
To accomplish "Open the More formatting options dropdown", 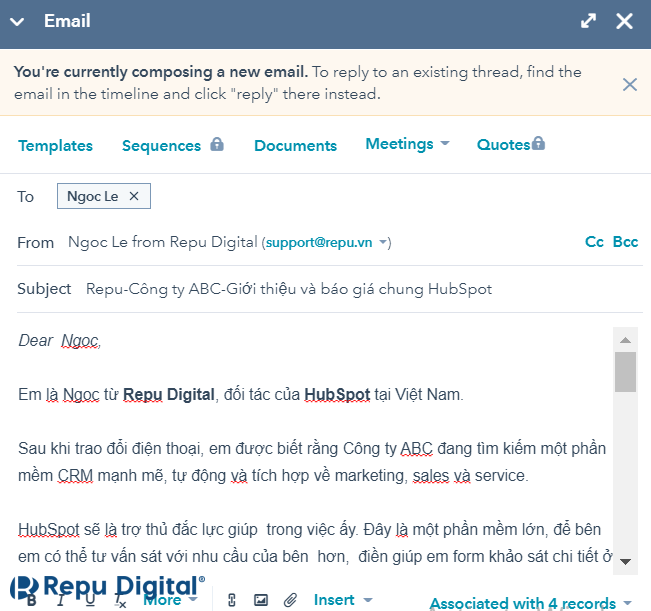I will (170, 600).
